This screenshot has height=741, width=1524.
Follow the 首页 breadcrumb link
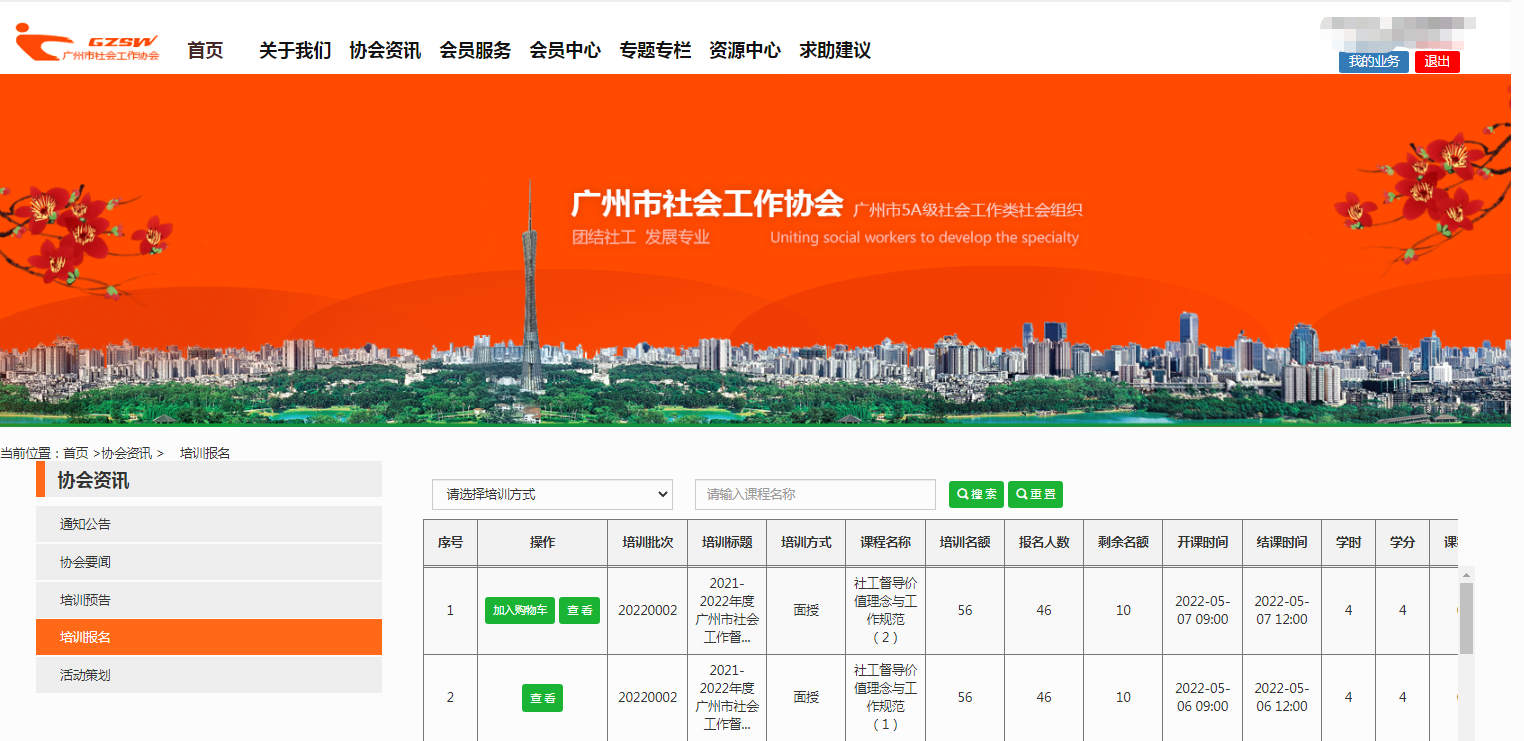coord(76,453)
